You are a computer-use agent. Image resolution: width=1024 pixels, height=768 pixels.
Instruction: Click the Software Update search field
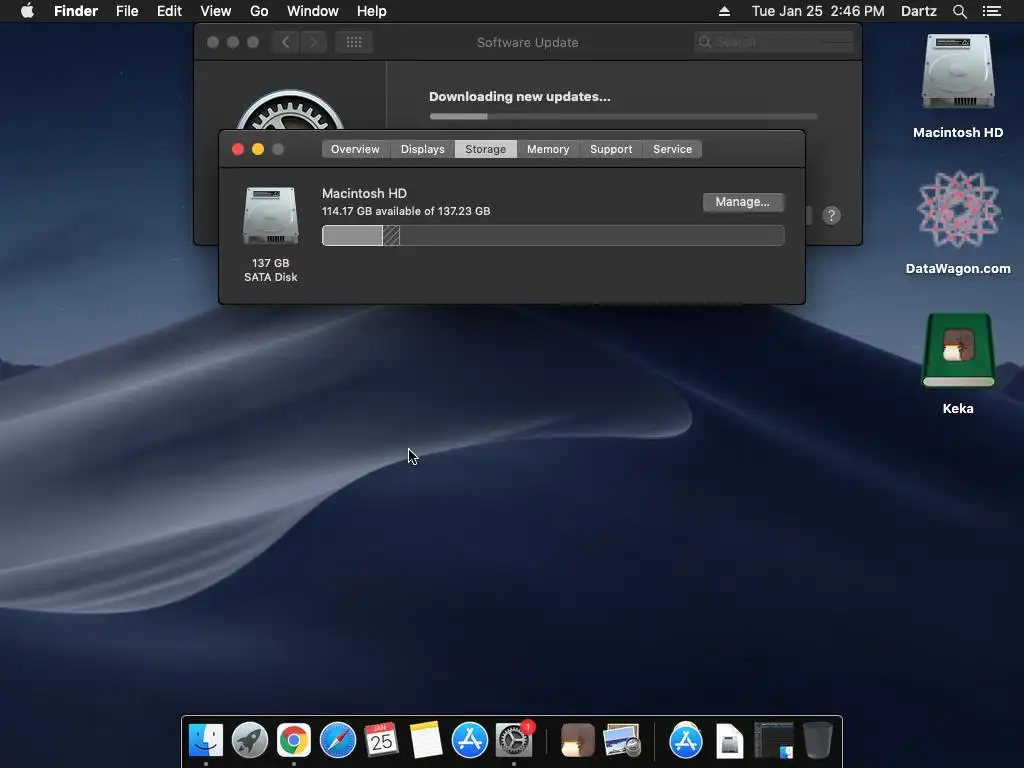(x=774, y=42)
